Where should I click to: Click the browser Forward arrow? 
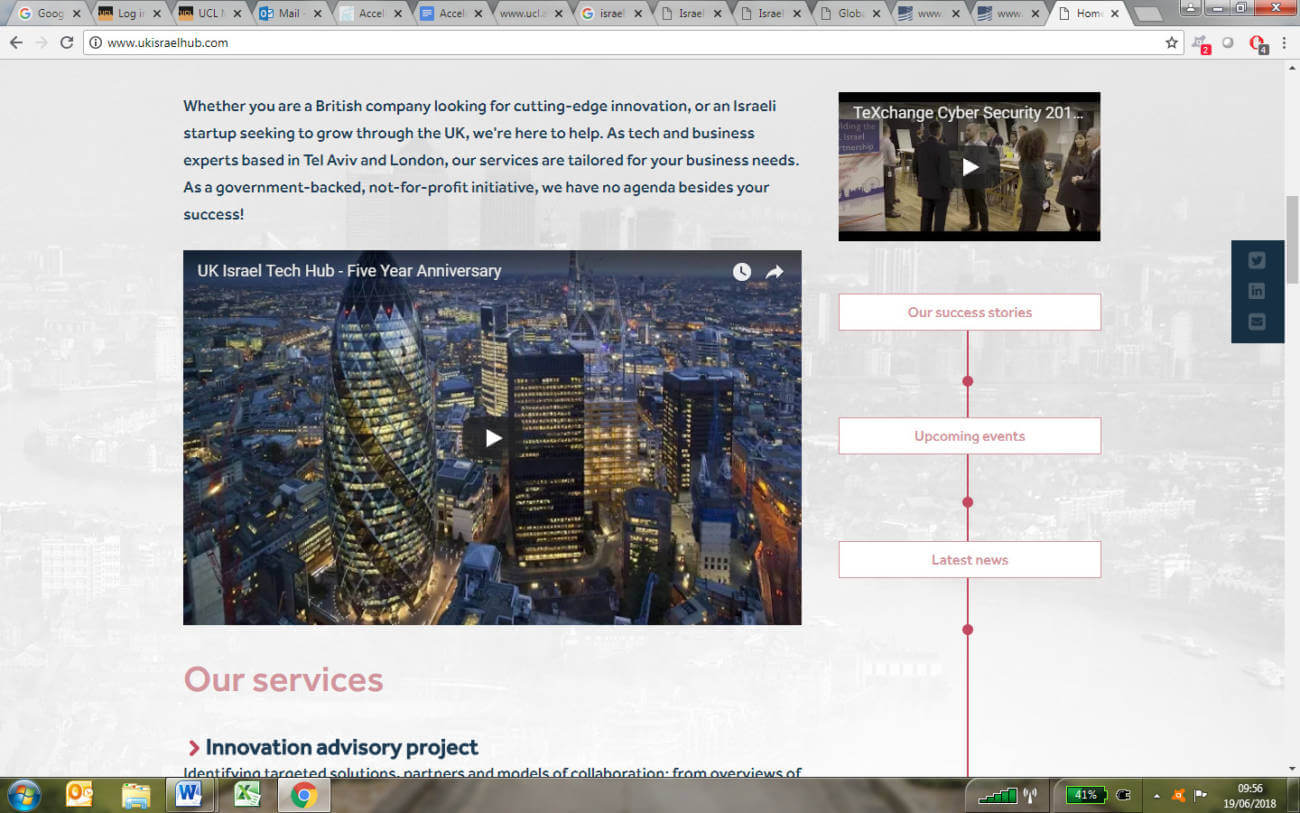pyautogui.click(x=41, y=43)
